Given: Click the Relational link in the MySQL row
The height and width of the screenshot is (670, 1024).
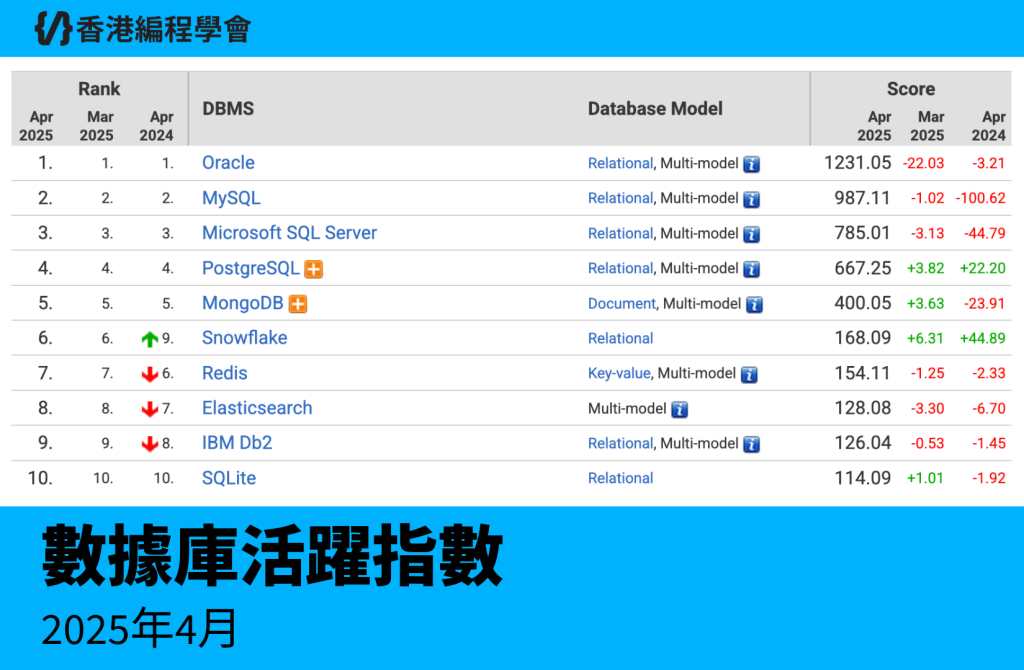Looking at the screenshot, I should click(620, 199).
